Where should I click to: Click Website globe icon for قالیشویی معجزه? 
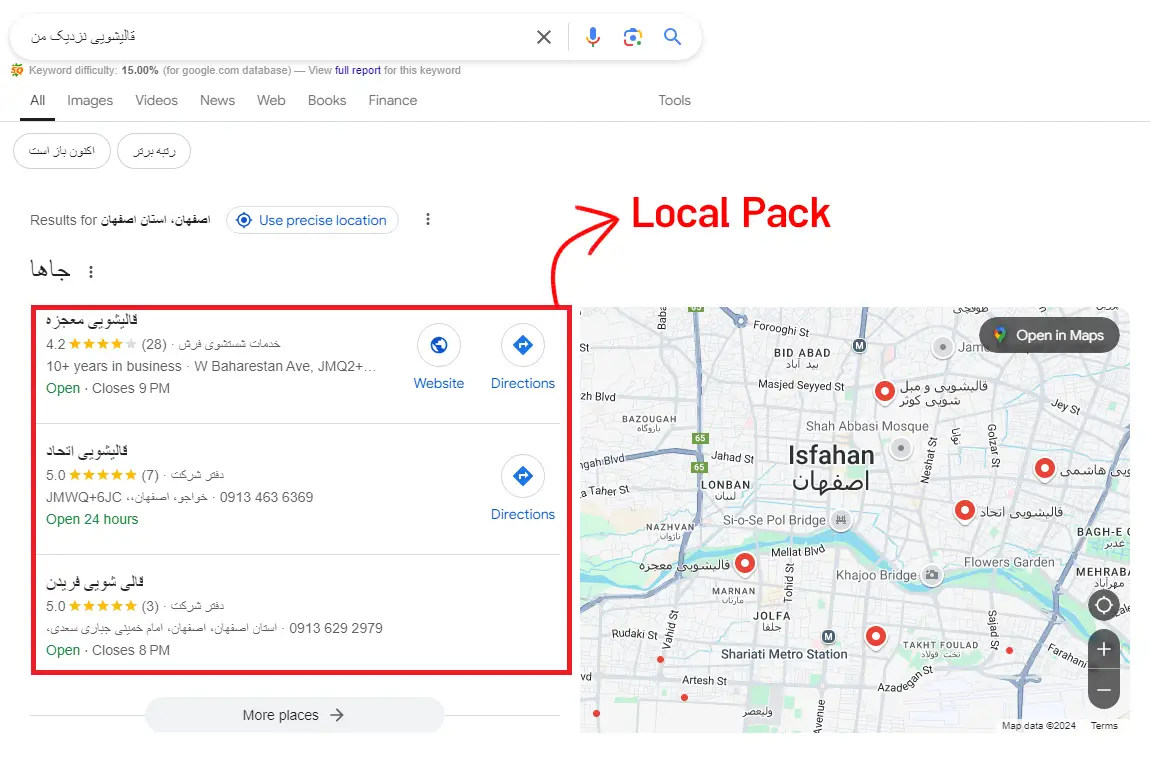pyautogui.click(x=439, y=345)
